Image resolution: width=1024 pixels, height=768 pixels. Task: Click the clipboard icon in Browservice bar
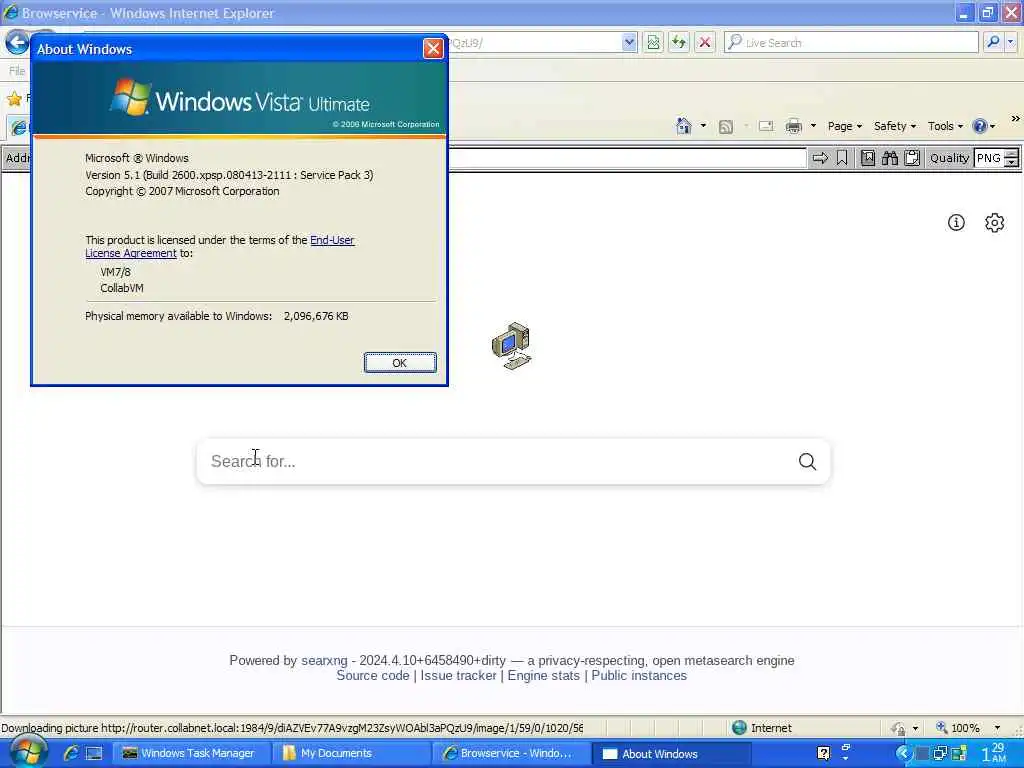[912, 158]
